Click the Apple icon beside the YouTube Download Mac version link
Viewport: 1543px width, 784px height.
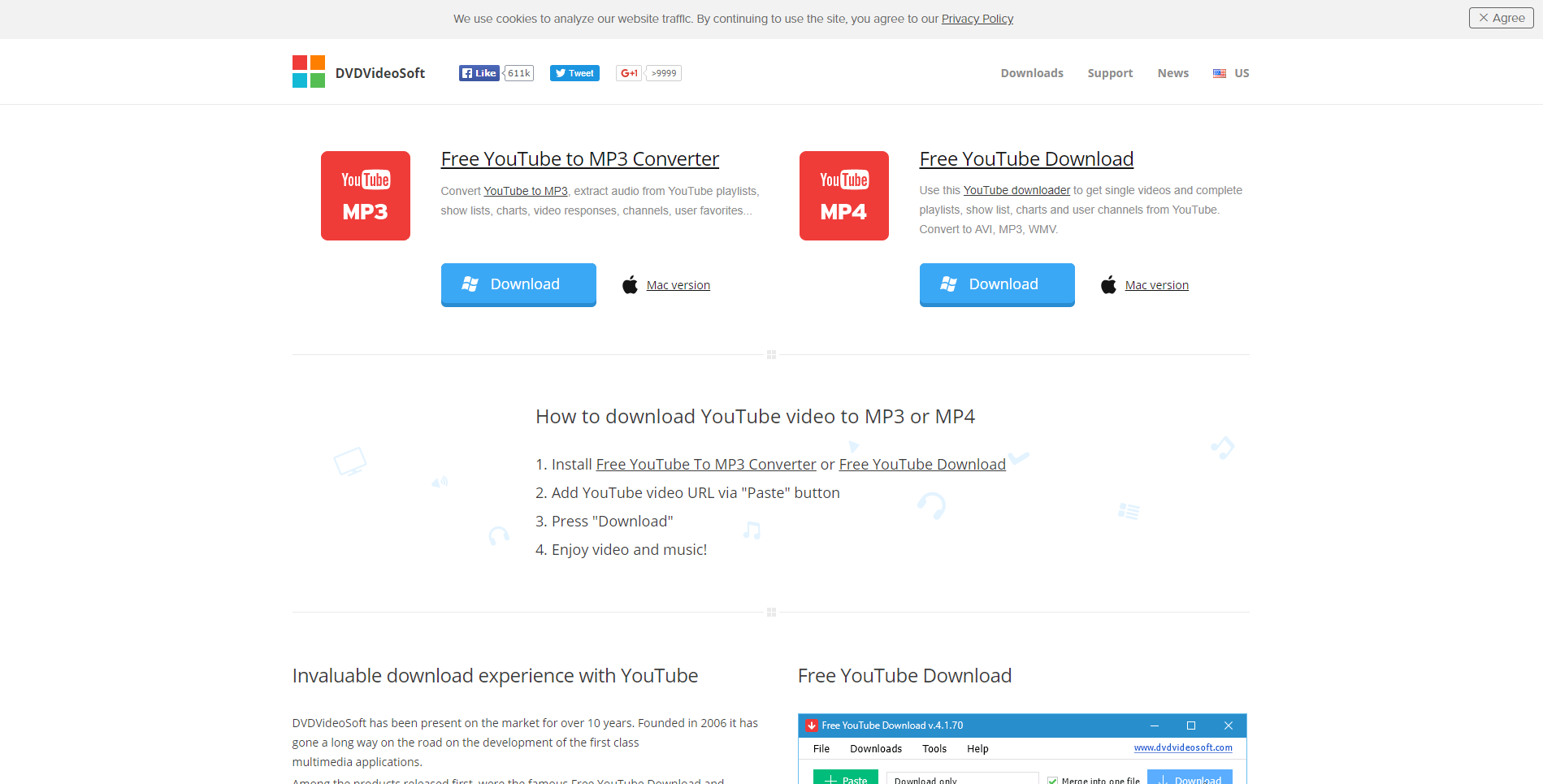pyautogui.click(x=1108, y=285)
